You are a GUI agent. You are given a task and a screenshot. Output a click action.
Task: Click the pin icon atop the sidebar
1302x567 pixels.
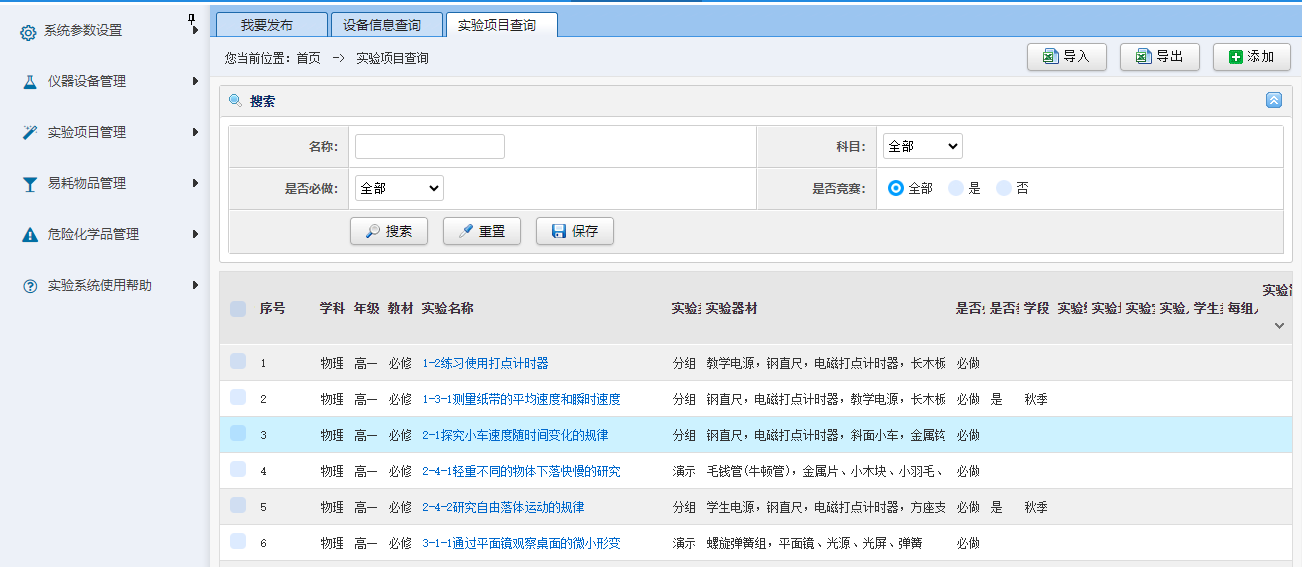[x=193, y=24]
